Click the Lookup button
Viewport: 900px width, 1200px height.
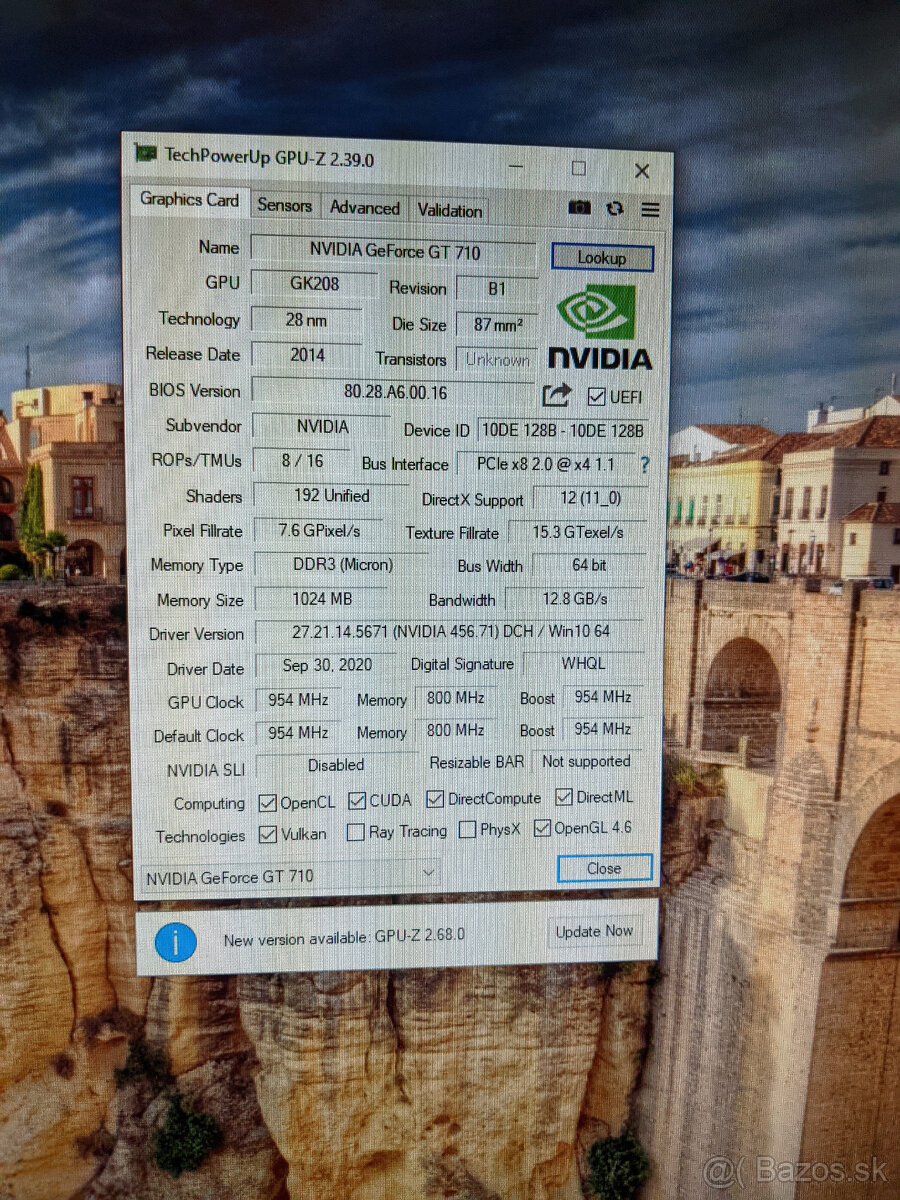coord(602,257)
